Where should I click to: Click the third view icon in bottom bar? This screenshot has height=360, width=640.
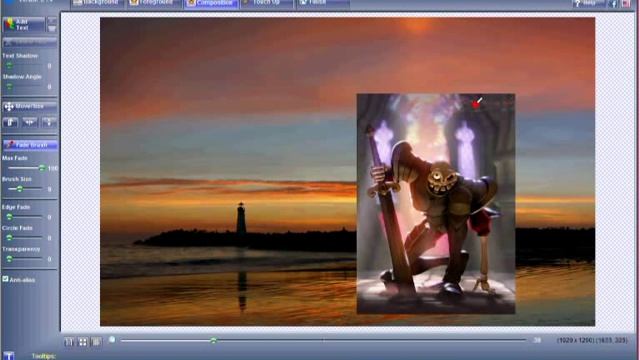(x=96, y=342)
